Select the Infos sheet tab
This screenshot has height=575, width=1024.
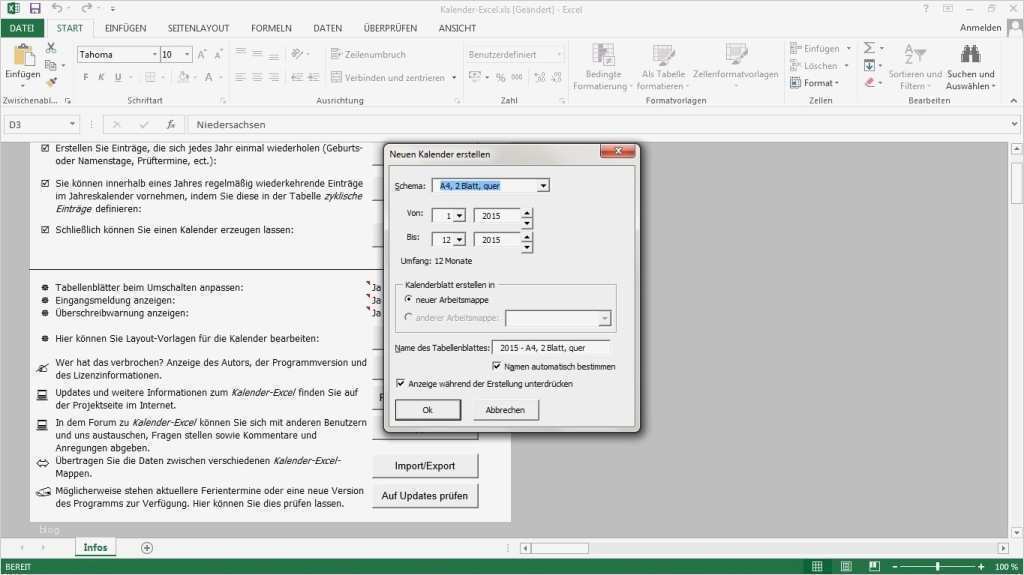point(95,548)
